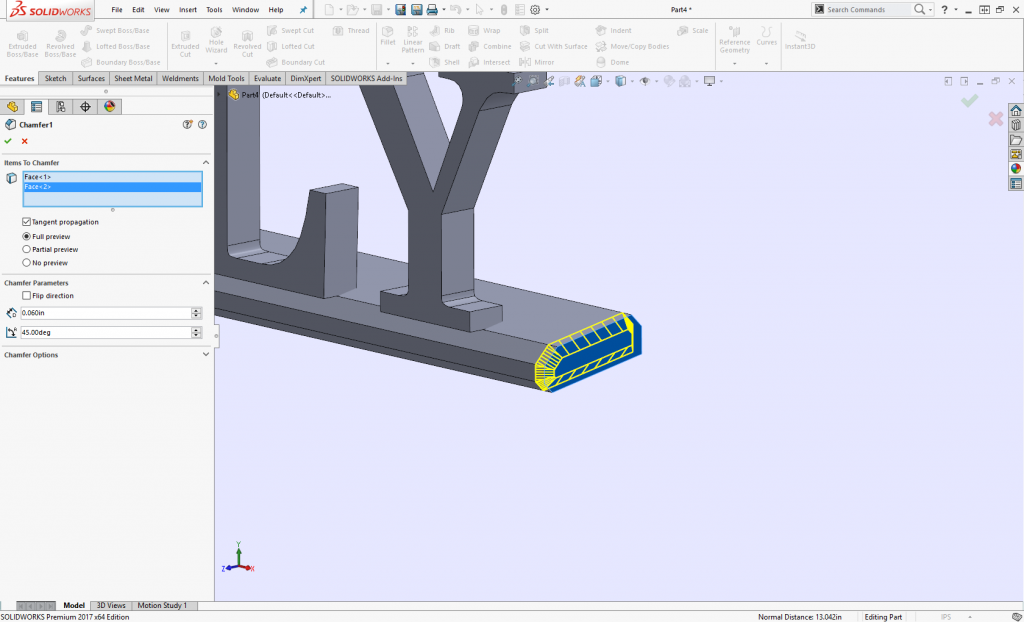Open the DimXpertManager crosshair tab

pos(85,106)
